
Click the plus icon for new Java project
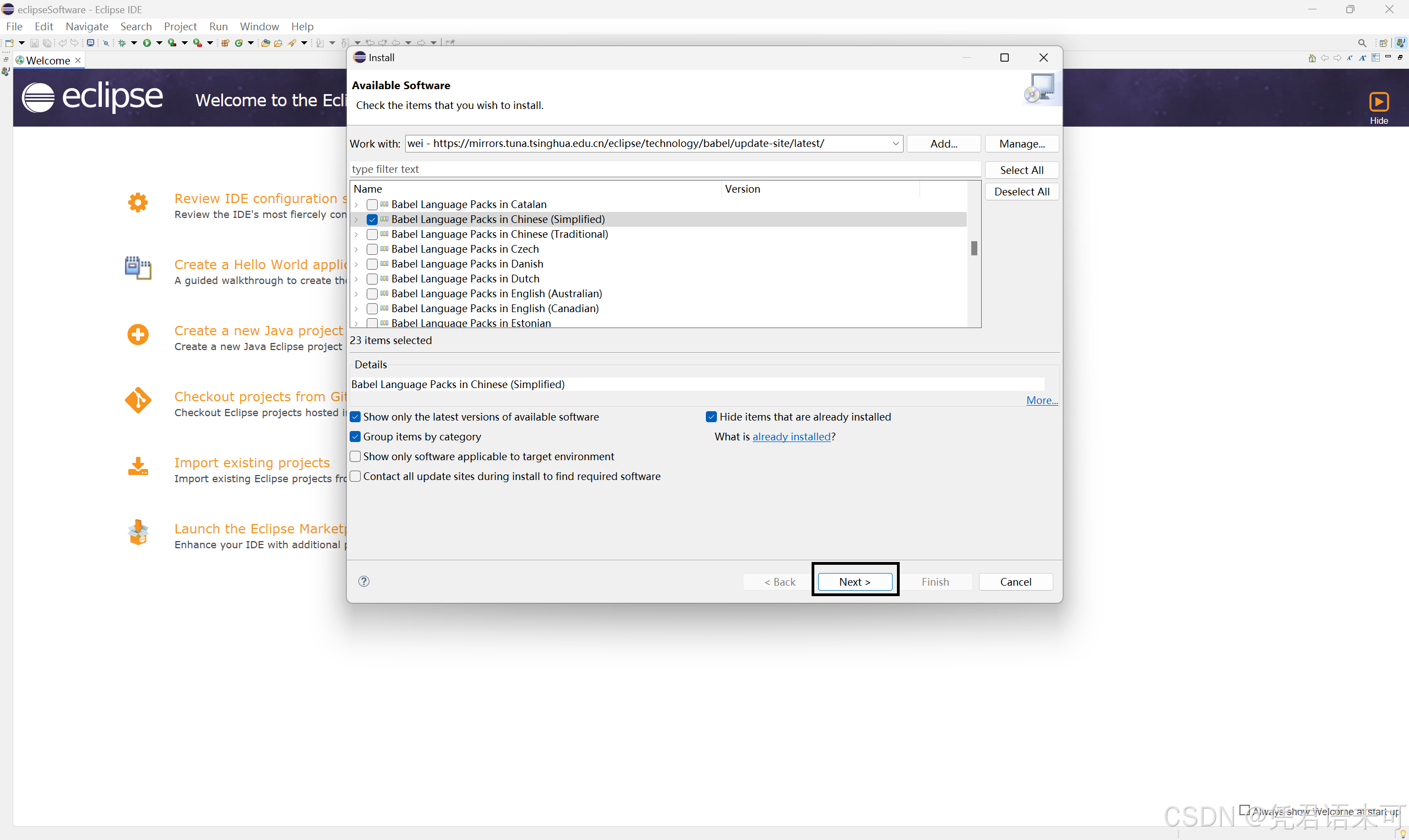click(x=138, y=334)
